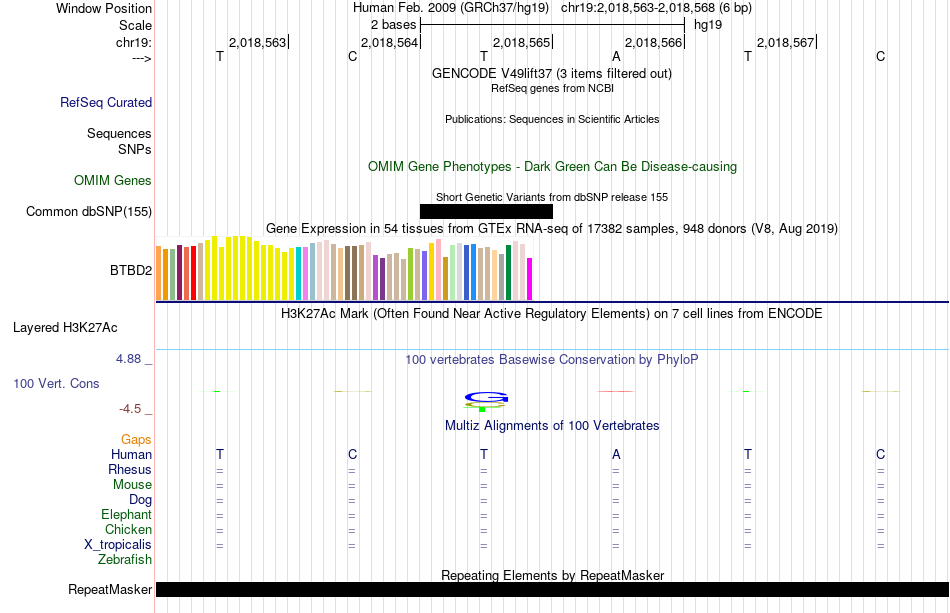
Task: Click the red PhyloP mark above base A
Action: tap(616, 391)
